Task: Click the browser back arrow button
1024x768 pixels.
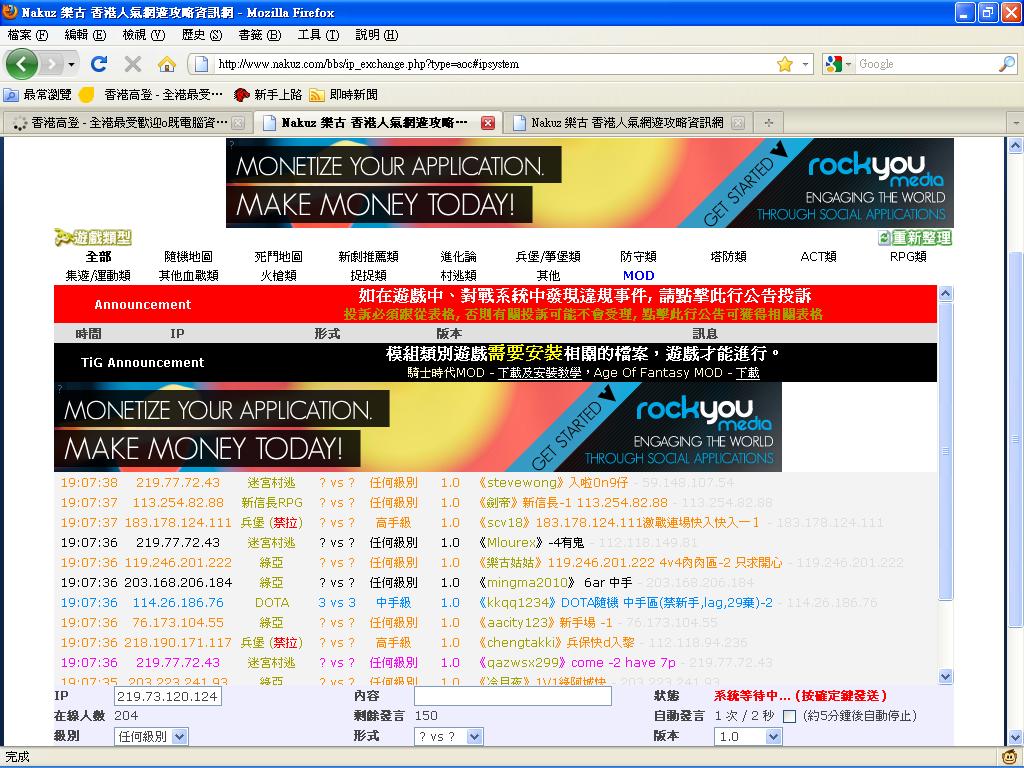Action: click(22, 64)
